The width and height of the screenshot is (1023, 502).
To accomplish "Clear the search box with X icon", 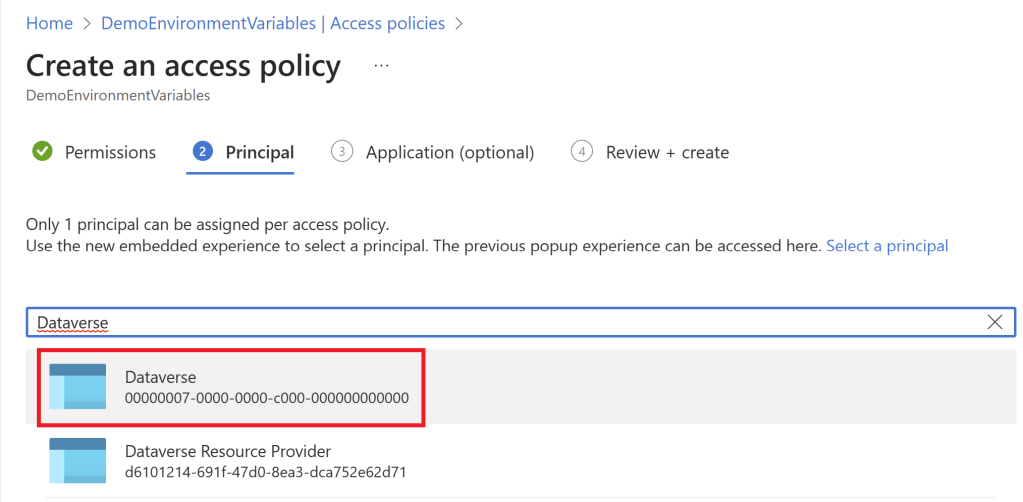I will coord(995,322).
